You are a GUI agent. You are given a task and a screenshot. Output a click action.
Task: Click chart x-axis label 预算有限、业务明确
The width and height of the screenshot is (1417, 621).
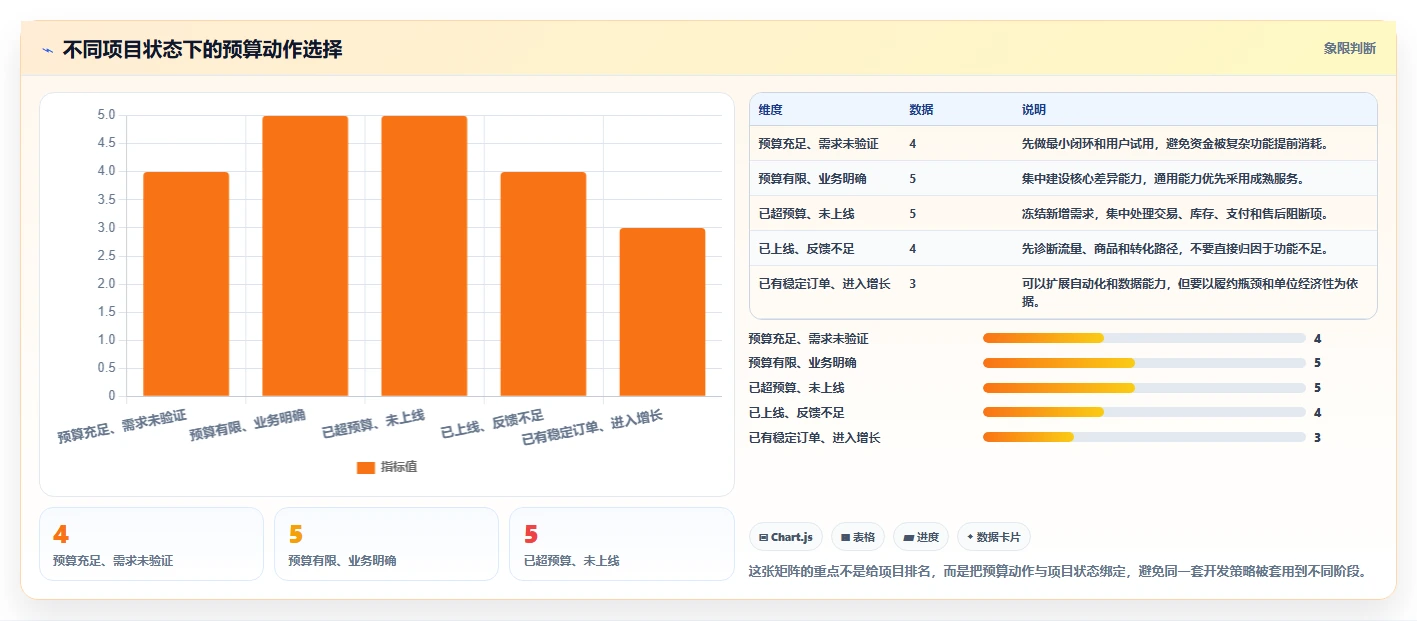[x=248, y=424]
